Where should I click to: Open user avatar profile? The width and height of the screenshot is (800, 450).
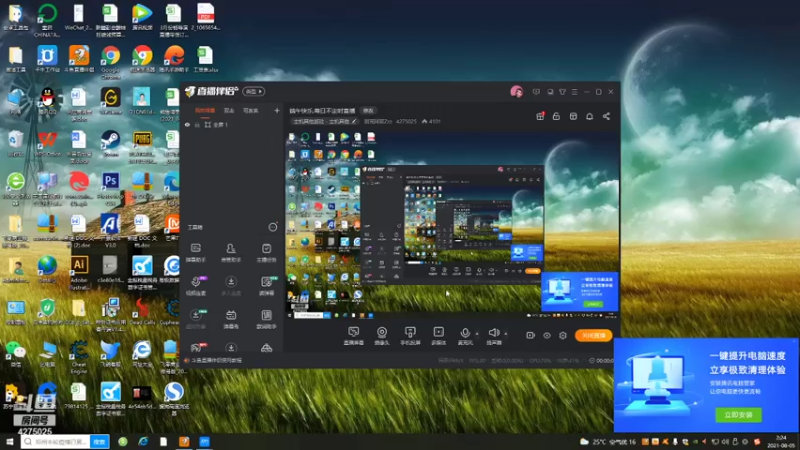click(x=516, y=91)
